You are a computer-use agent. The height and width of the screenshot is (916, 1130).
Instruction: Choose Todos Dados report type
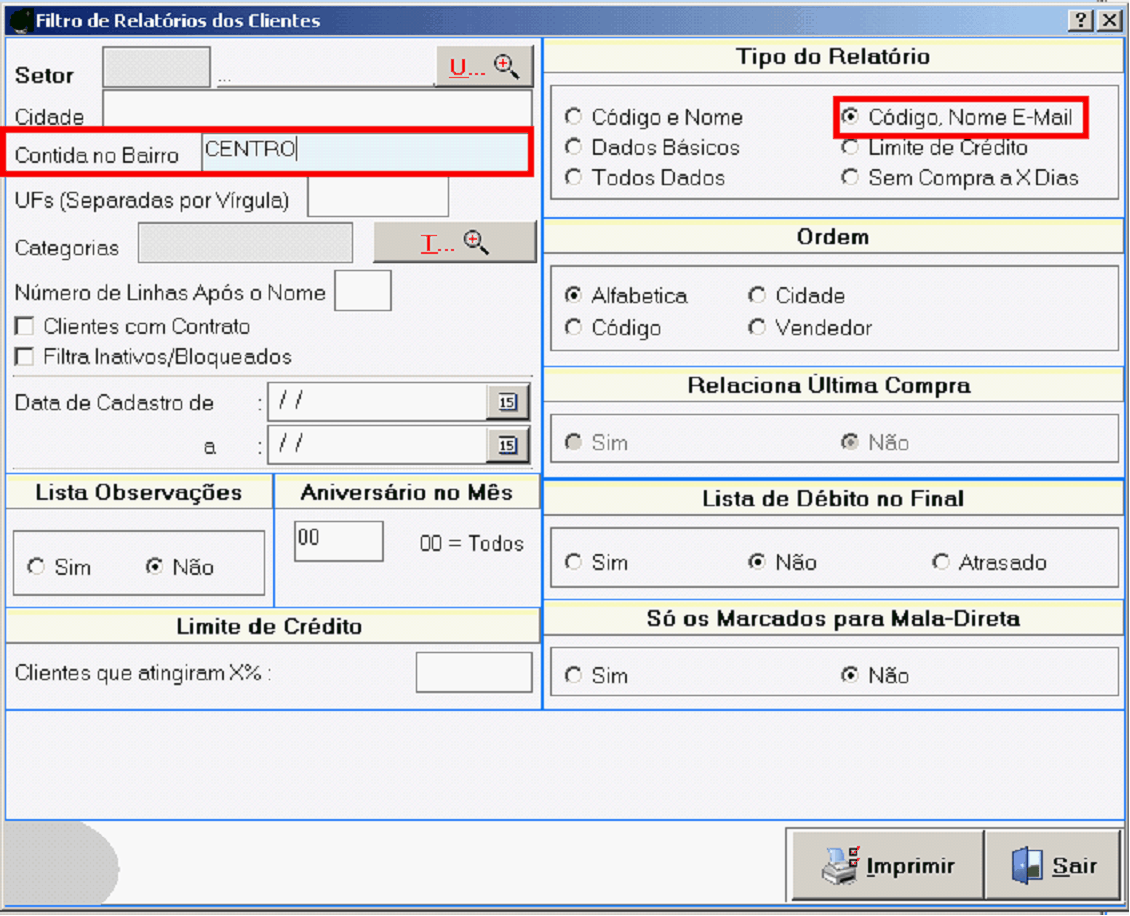pos(574,178)
